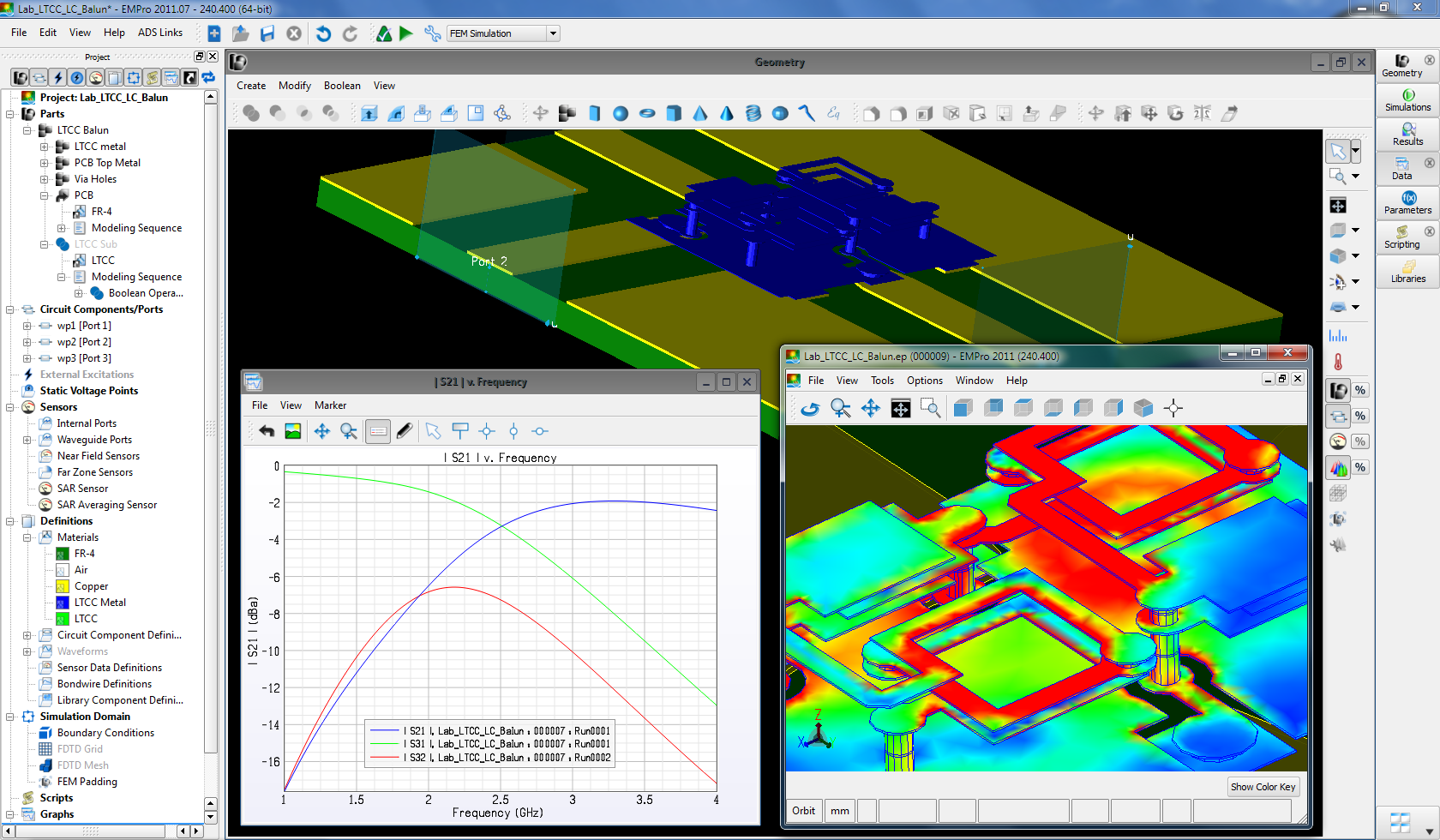Open the Boolean menu in Geometry window
Screen dimensions: 1440x840
coord(342,86)
